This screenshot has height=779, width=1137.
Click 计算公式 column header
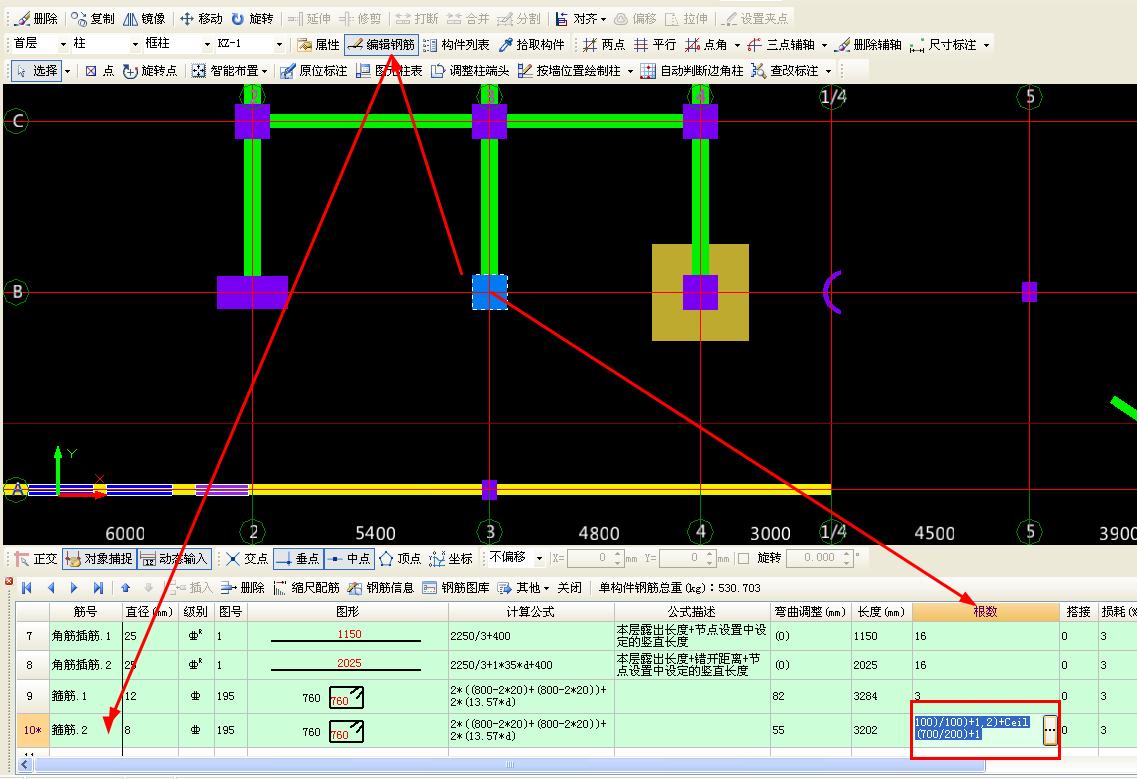[531, 611]
